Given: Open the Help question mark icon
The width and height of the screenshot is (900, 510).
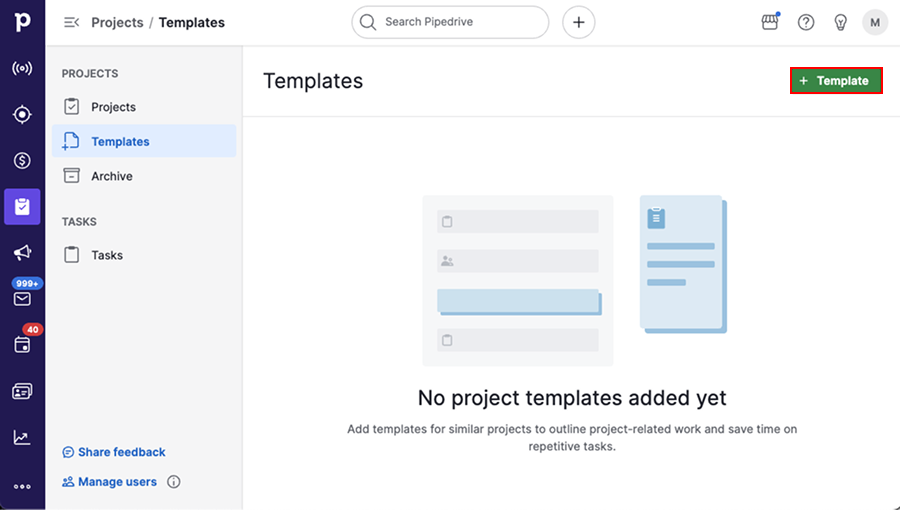Looking at the screenshot, I should [x=806, y=22].
